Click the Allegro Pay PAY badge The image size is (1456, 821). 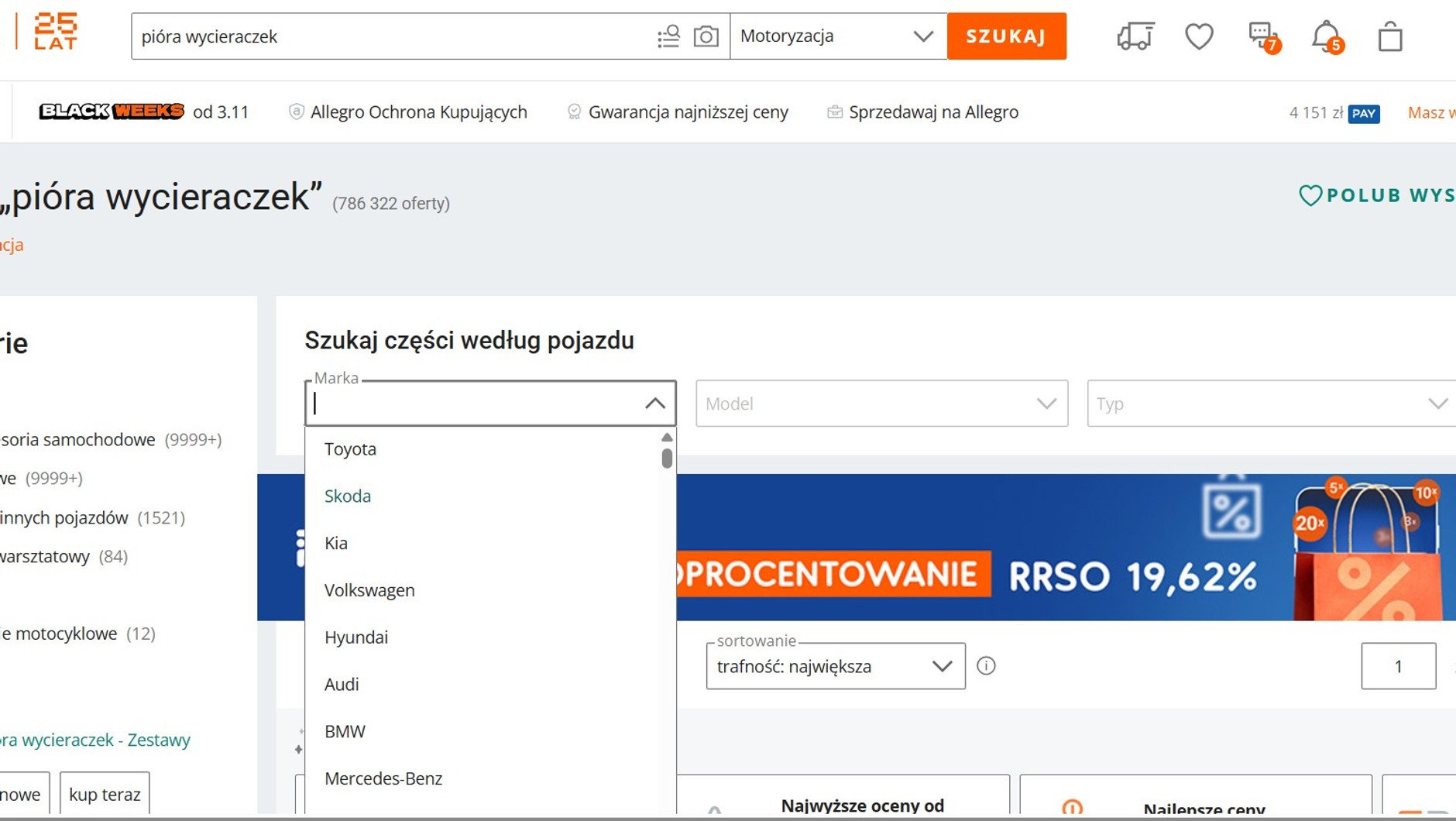(1364, 114)
